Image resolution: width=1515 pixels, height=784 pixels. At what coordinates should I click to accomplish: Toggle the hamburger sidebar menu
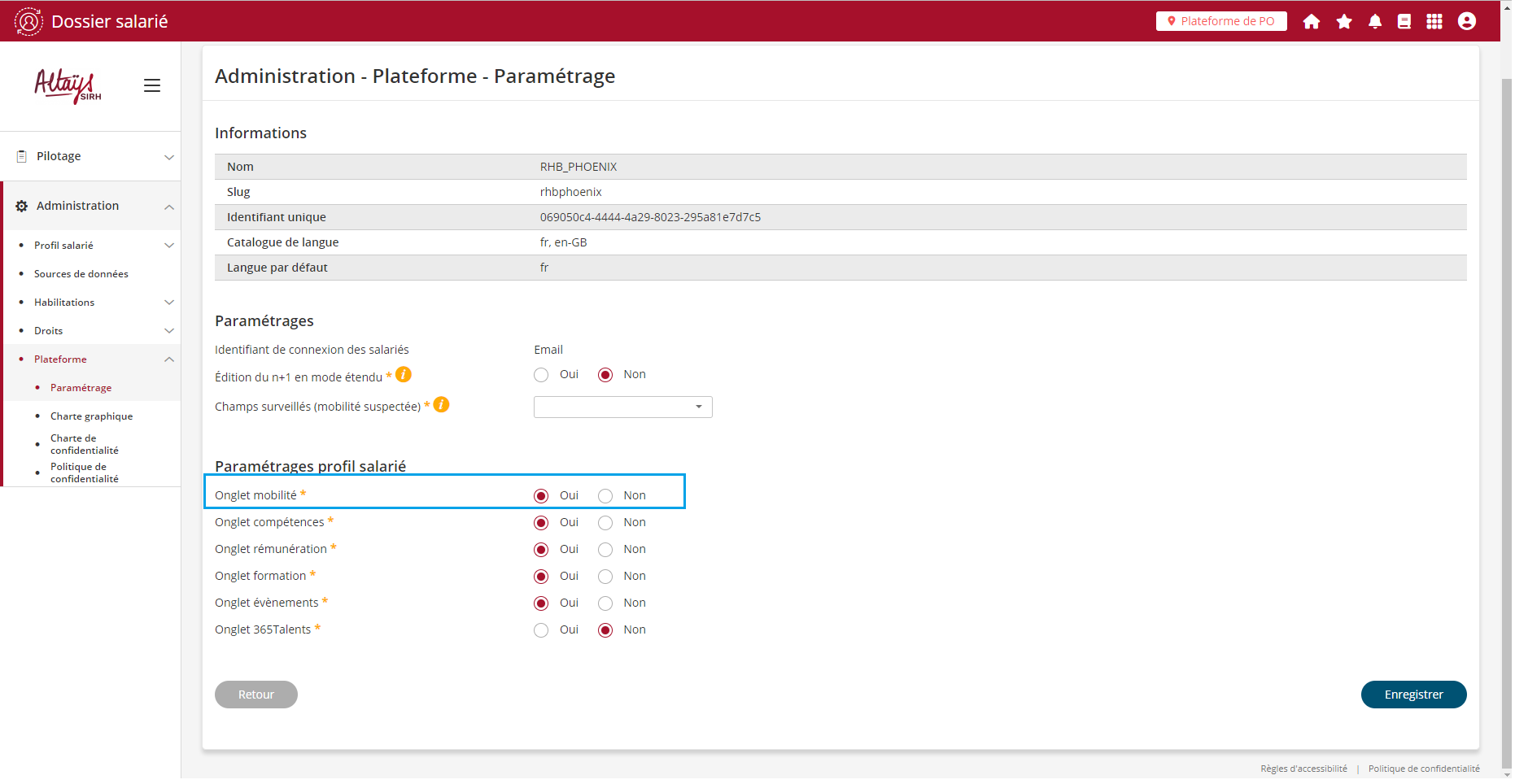click(152, 85)
